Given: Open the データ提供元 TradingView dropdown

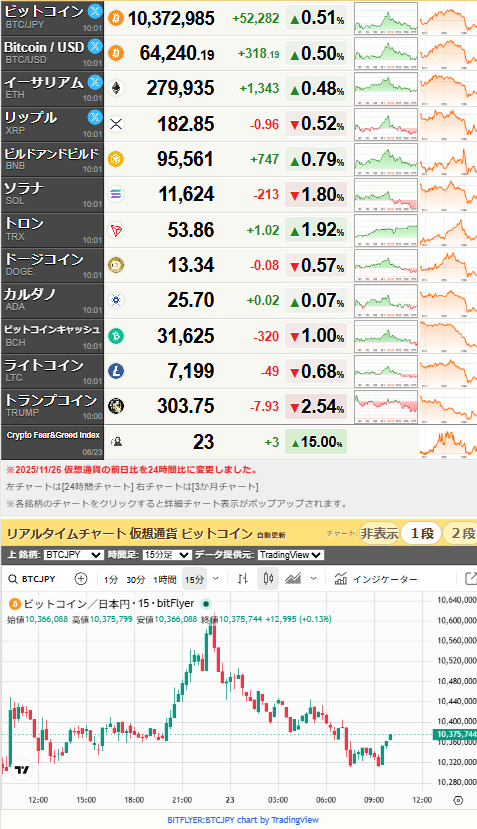Looking at the screenshot, I should point(291,555).
